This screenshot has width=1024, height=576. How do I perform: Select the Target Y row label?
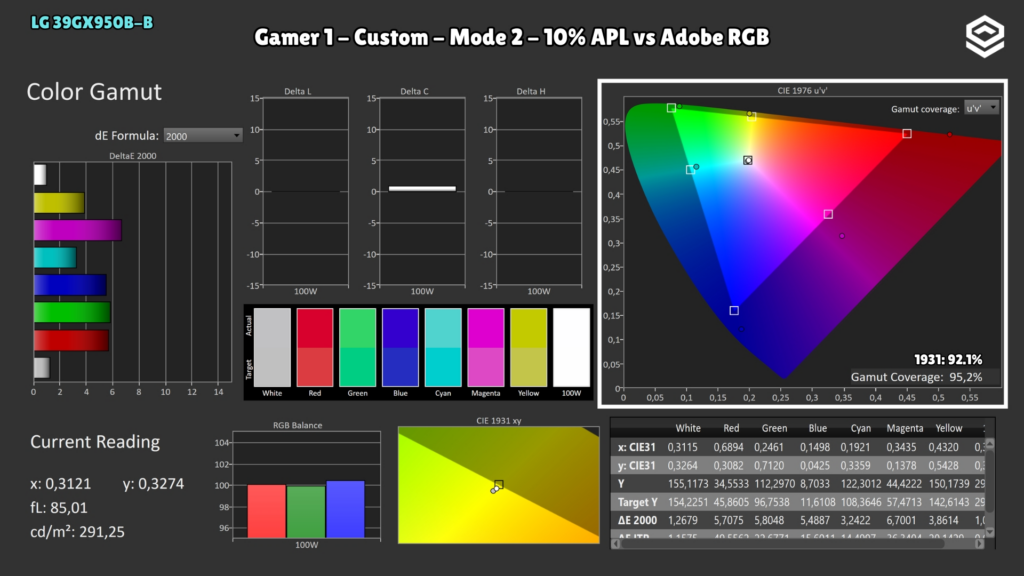[x=637, y=502]
